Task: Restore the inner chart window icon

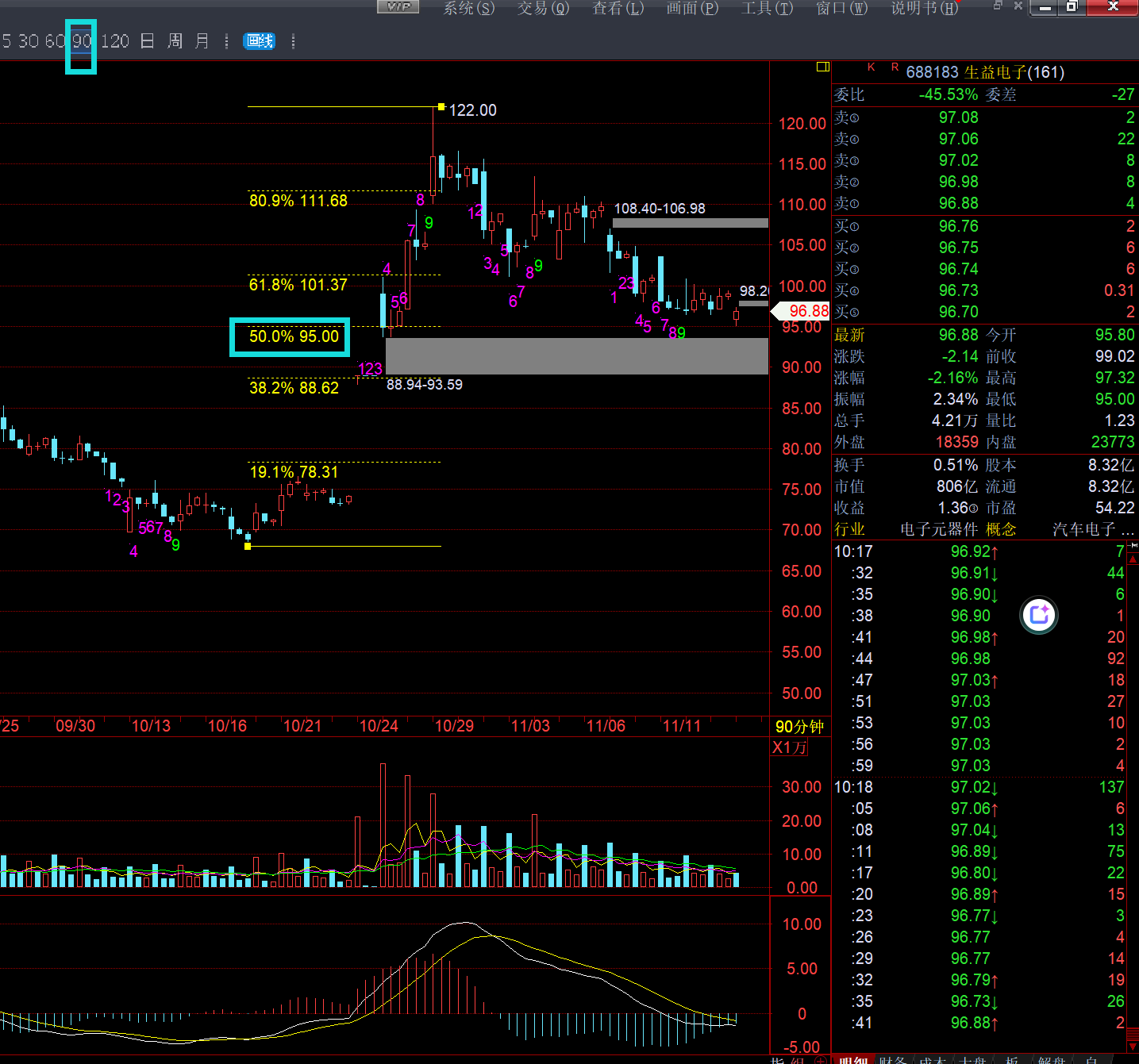Action: click(998, 6)
